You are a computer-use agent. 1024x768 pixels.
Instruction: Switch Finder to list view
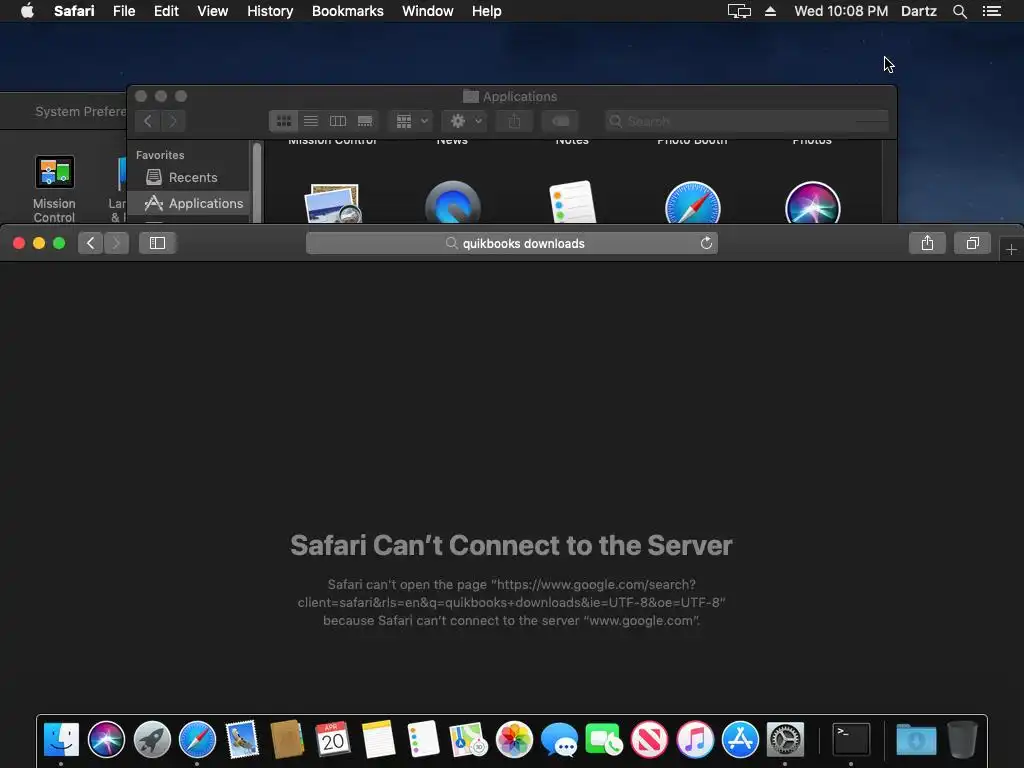pyautogui.click(x=311, y=121)
